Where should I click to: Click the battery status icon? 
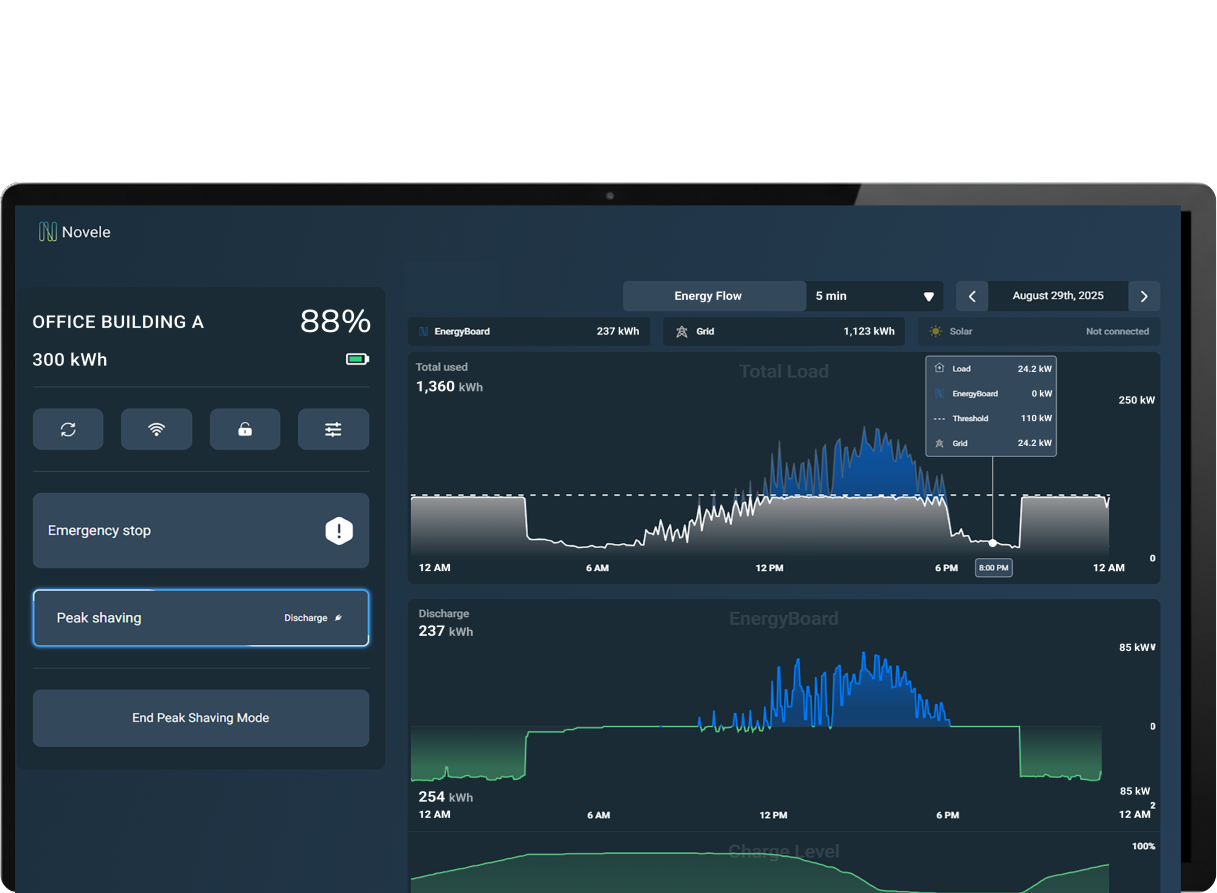357,359
